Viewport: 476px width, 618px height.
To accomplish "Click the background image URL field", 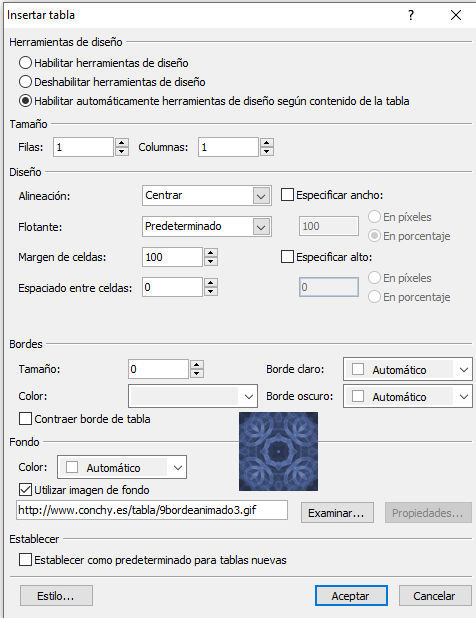I will [x=152, y=510].
